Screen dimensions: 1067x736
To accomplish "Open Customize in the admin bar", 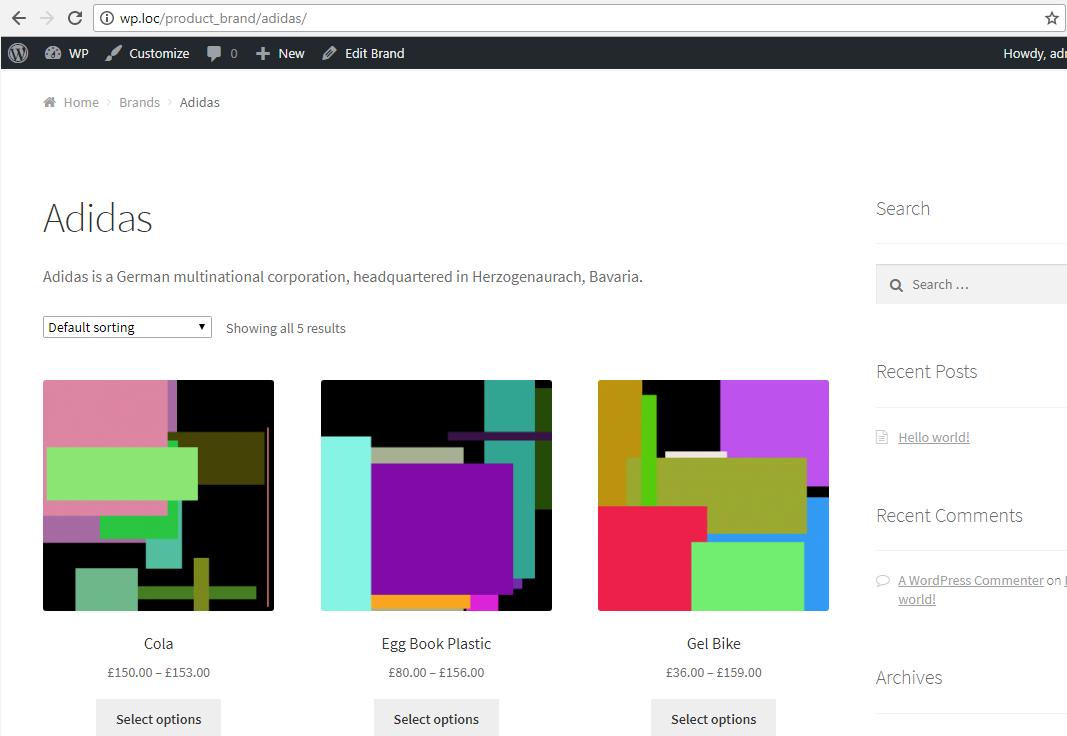I will click(147, 53).
